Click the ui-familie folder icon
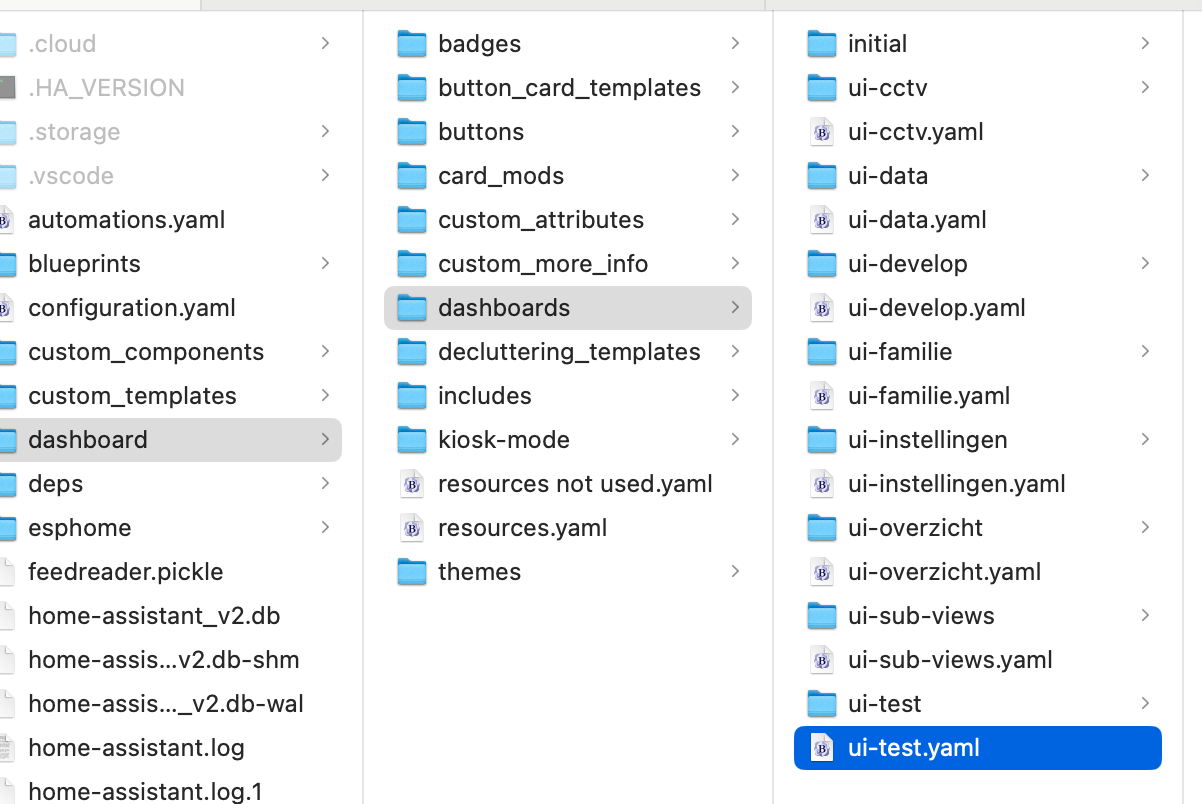The width and height of the screenshot is (1202, 804). click(x=821, y=352)
